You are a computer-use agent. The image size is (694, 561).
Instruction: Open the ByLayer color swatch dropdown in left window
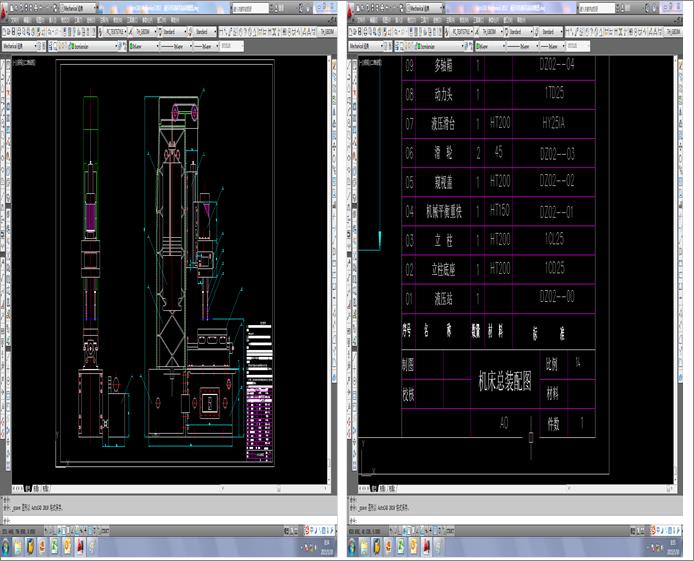(144, 46)
